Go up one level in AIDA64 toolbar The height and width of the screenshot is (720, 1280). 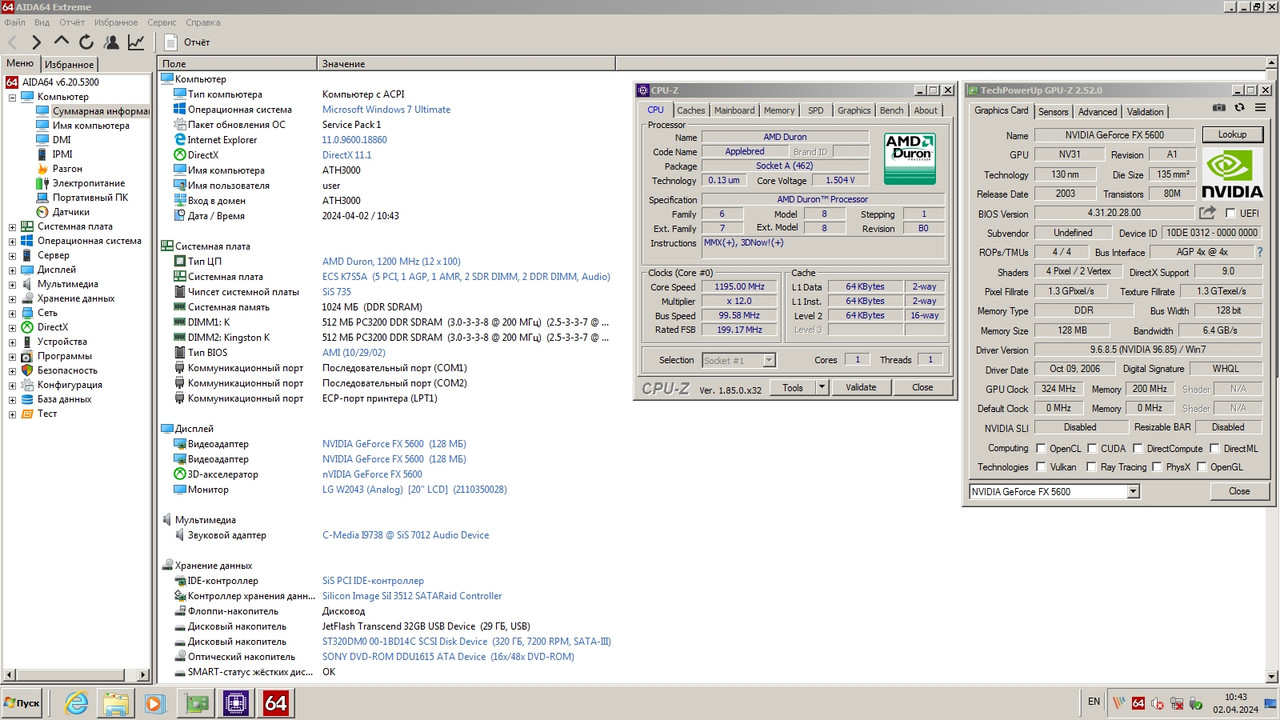click(x=62, y=42)
